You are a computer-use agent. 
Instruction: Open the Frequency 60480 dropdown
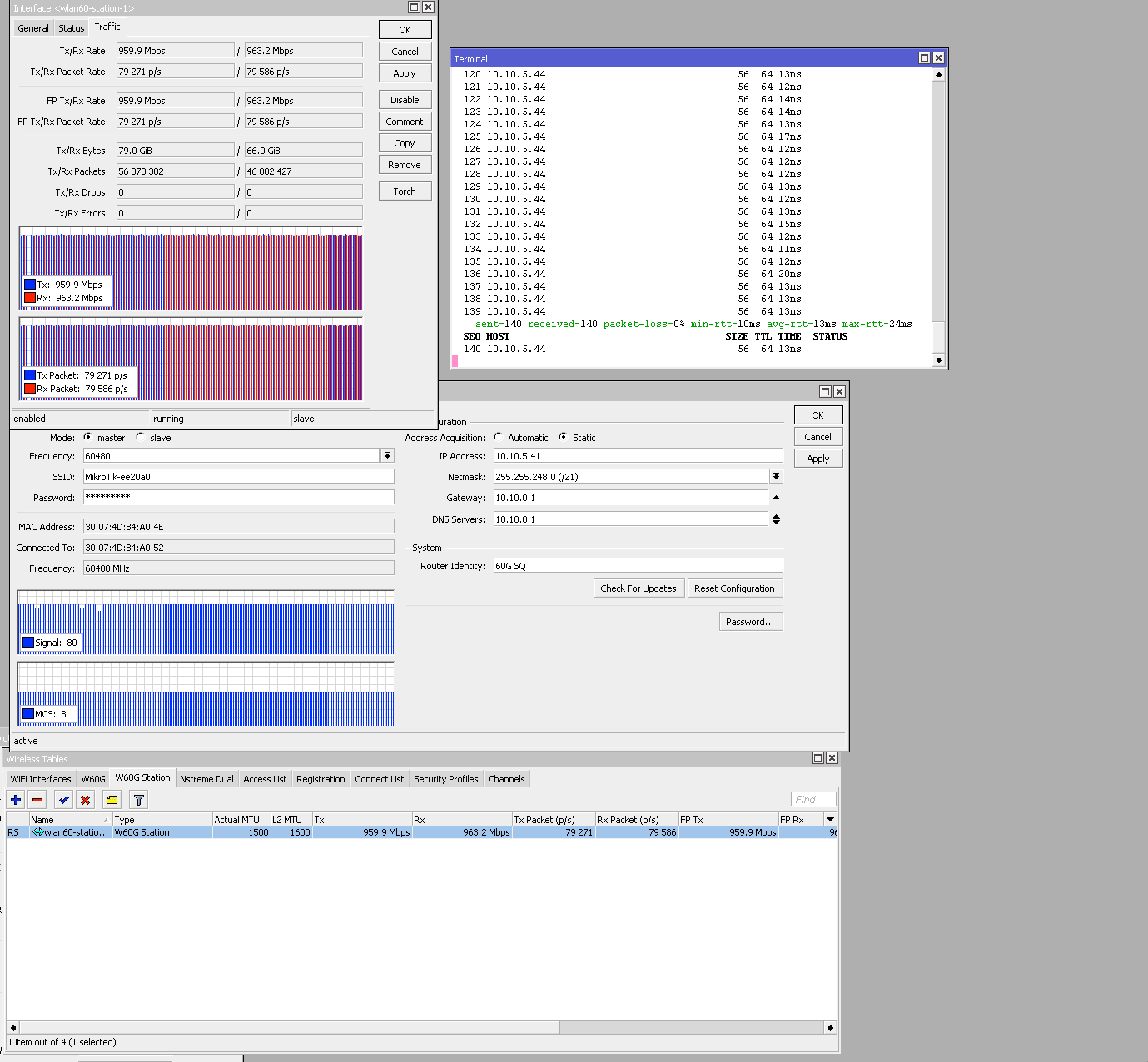point(387,455)
